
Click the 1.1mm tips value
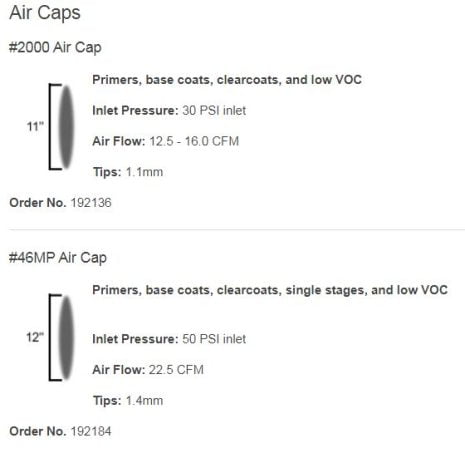tap(144, 172)
